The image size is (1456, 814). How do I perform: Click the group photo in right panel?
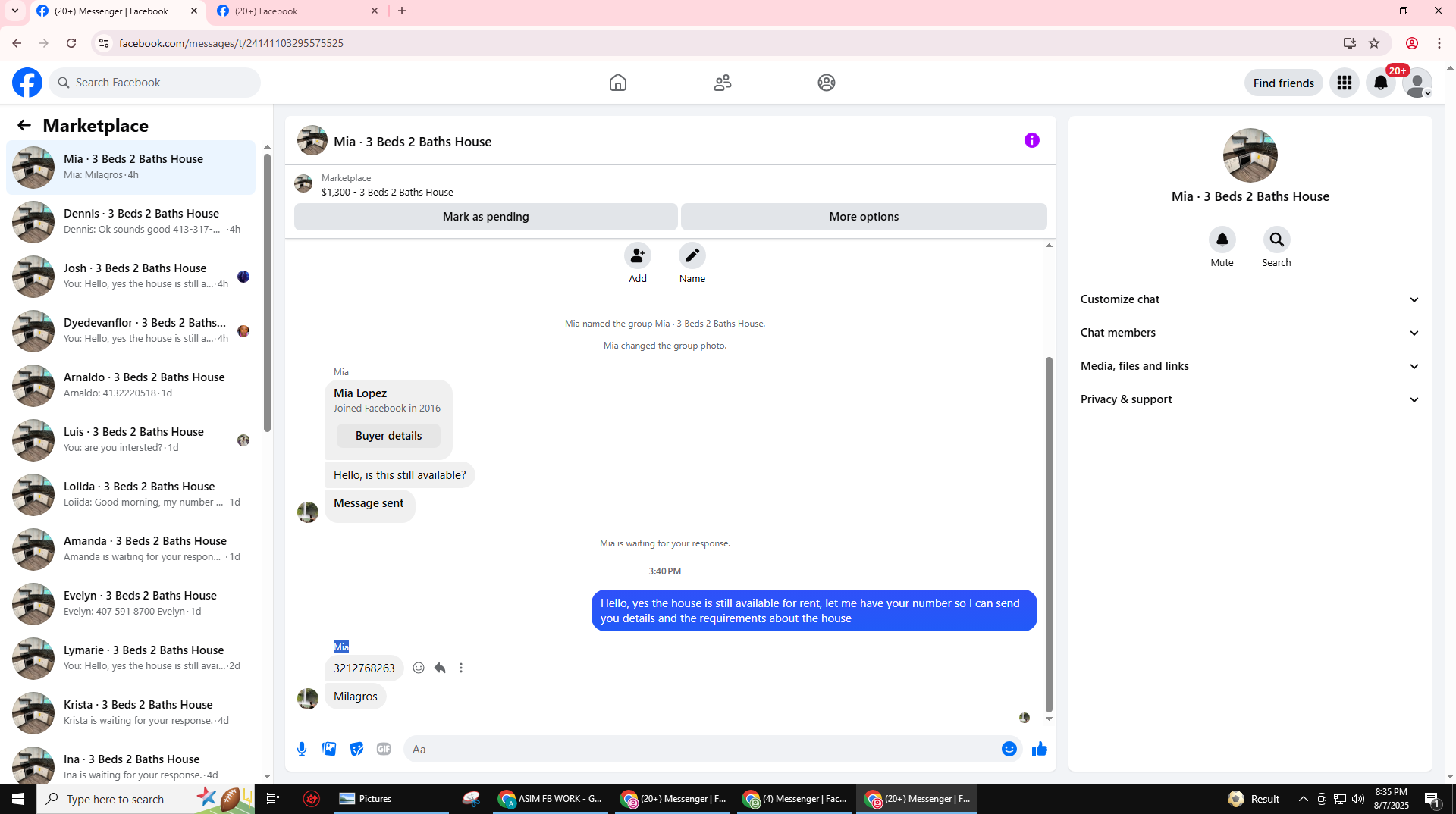(1250, 155)
